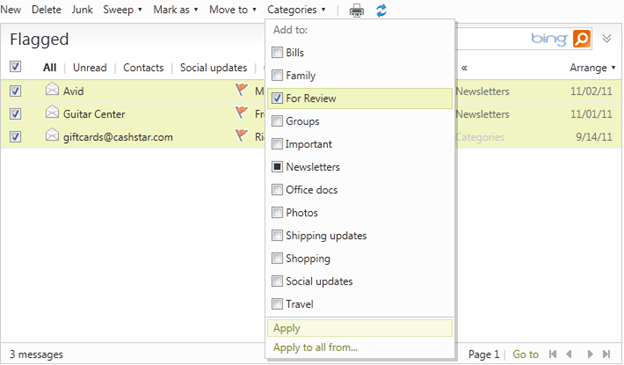Uncheck the Guitar Center message checkbox
This screenshot has width=624, height=365.
click(15, 114)
